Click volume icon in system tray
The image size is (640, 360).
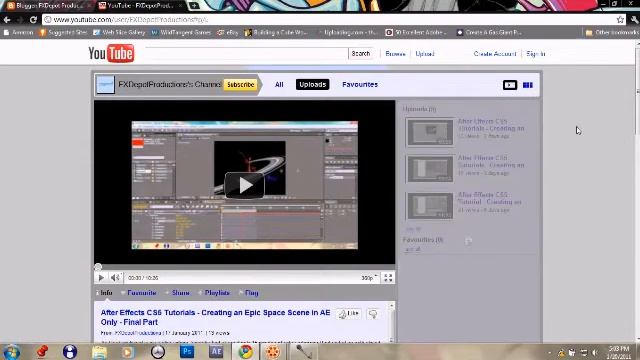[x=595, y=352]
